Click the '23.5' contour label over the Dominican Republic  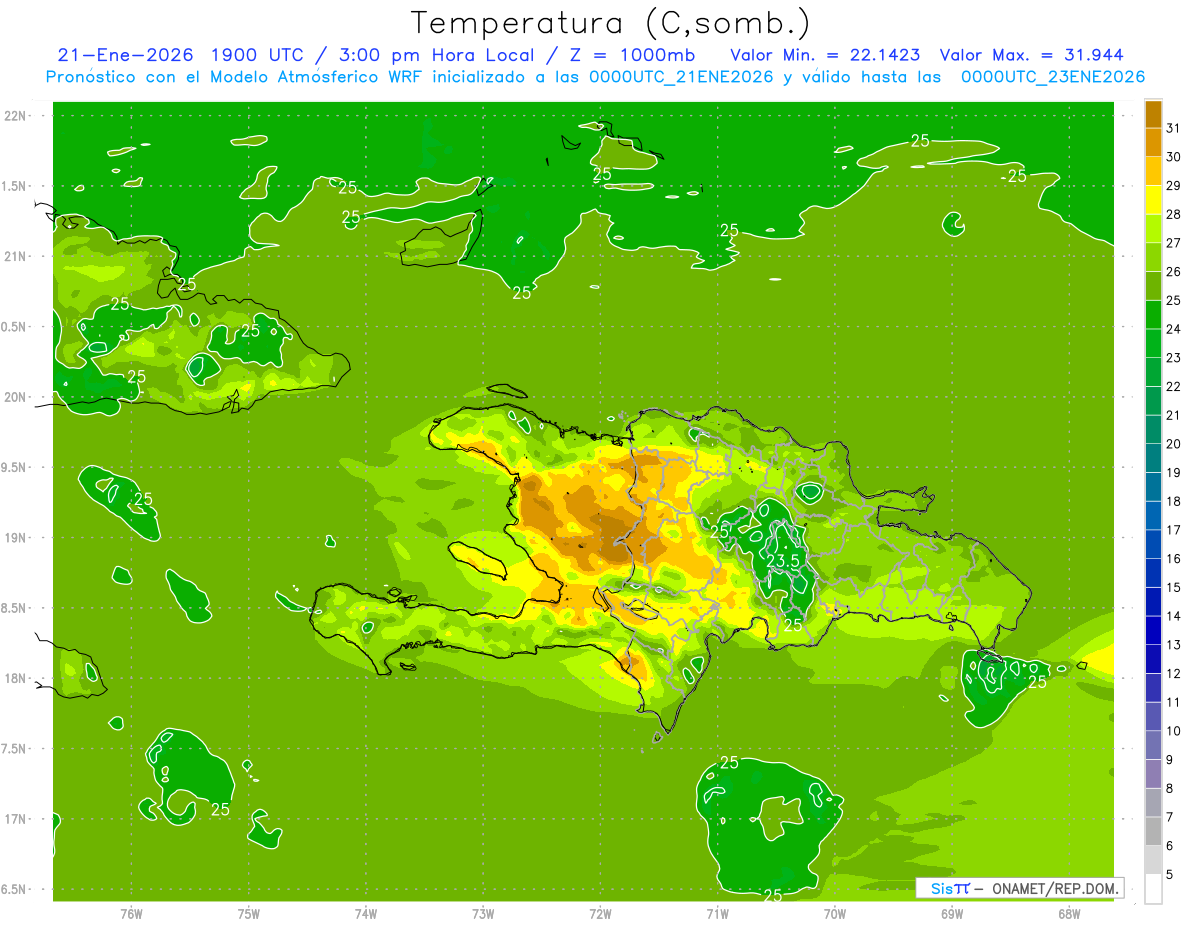pyautogui.click(x=784, y=561)
